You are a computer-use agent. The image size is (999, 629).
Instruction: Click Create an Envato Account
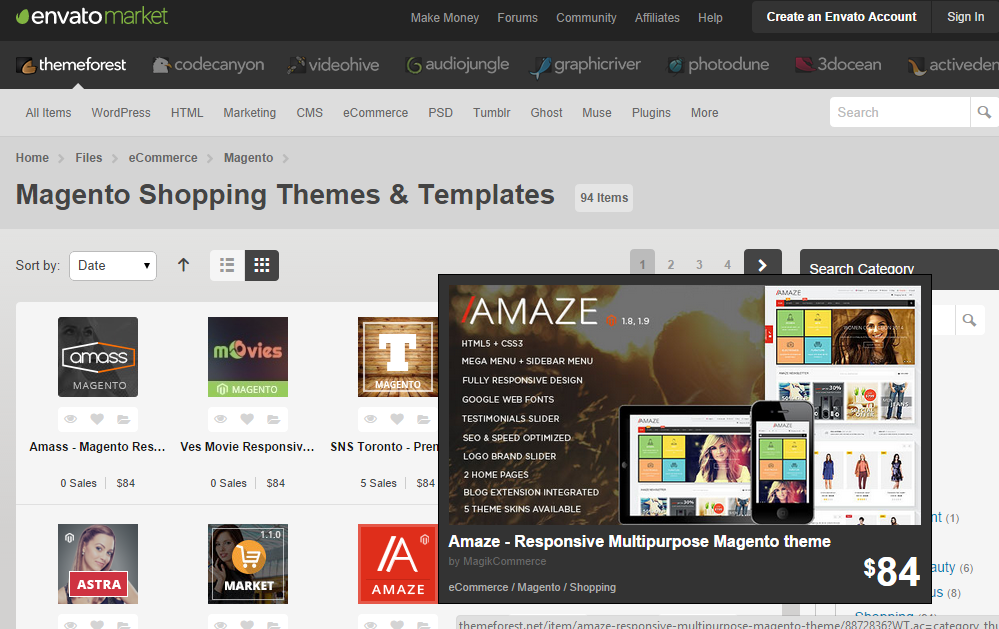tap(841, 17)
